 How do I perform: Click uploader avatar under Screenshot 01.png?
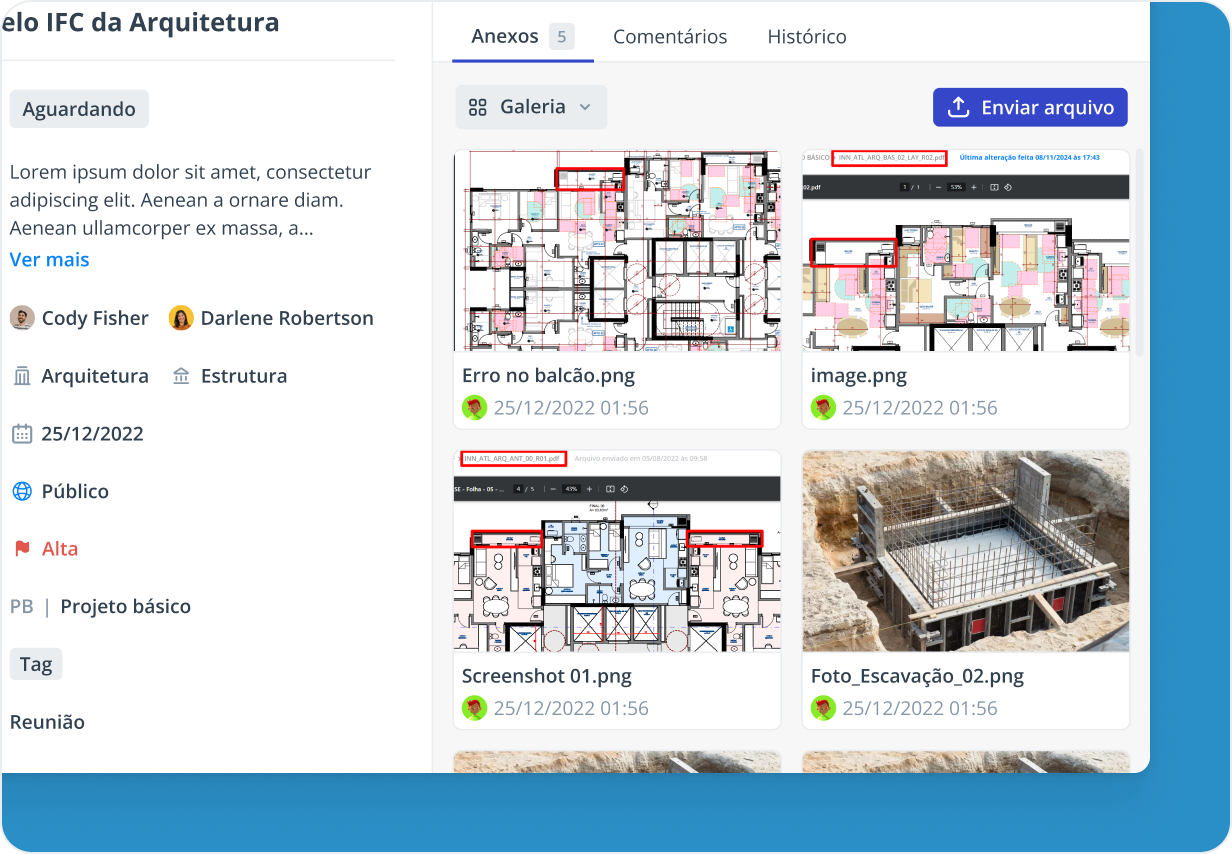point(474,708)
